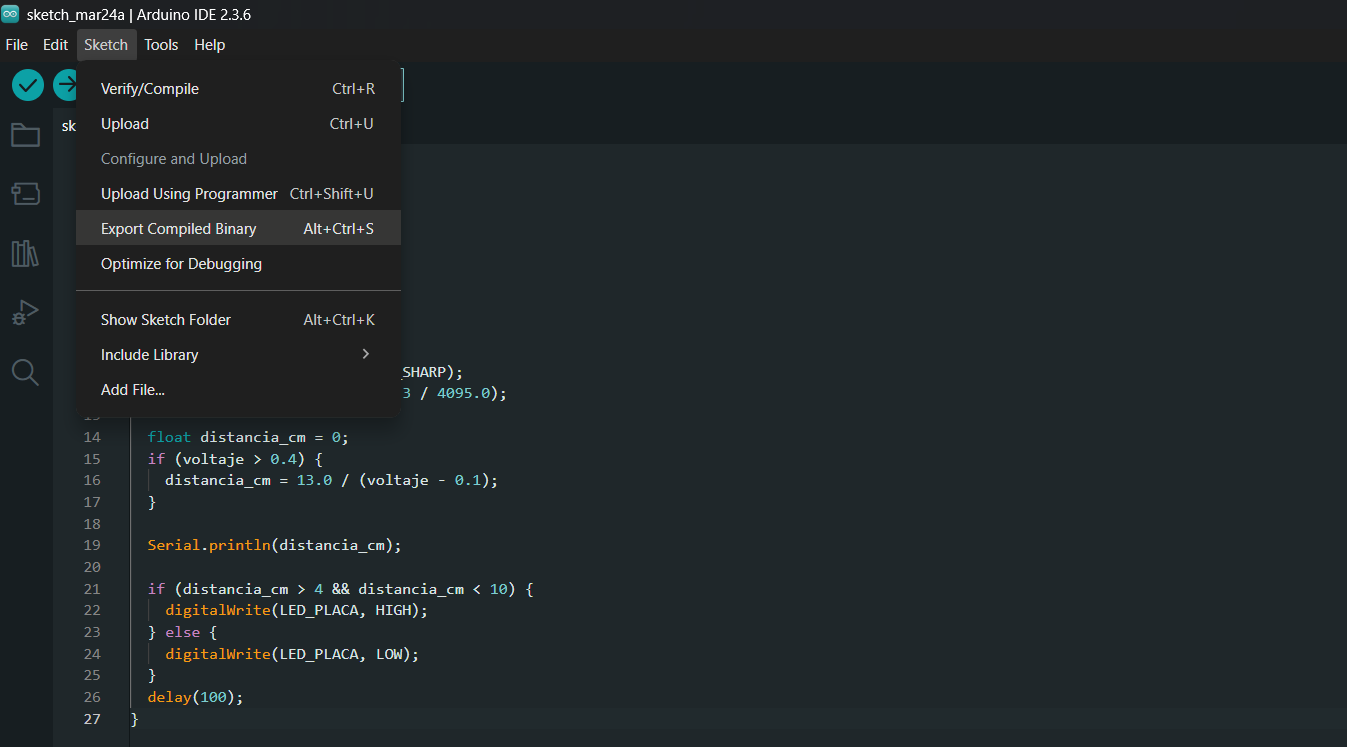Image resolution: width=1347 pixels, height=747 pixels.
Task: Open the Edit menu
Action: coord(55,44)
